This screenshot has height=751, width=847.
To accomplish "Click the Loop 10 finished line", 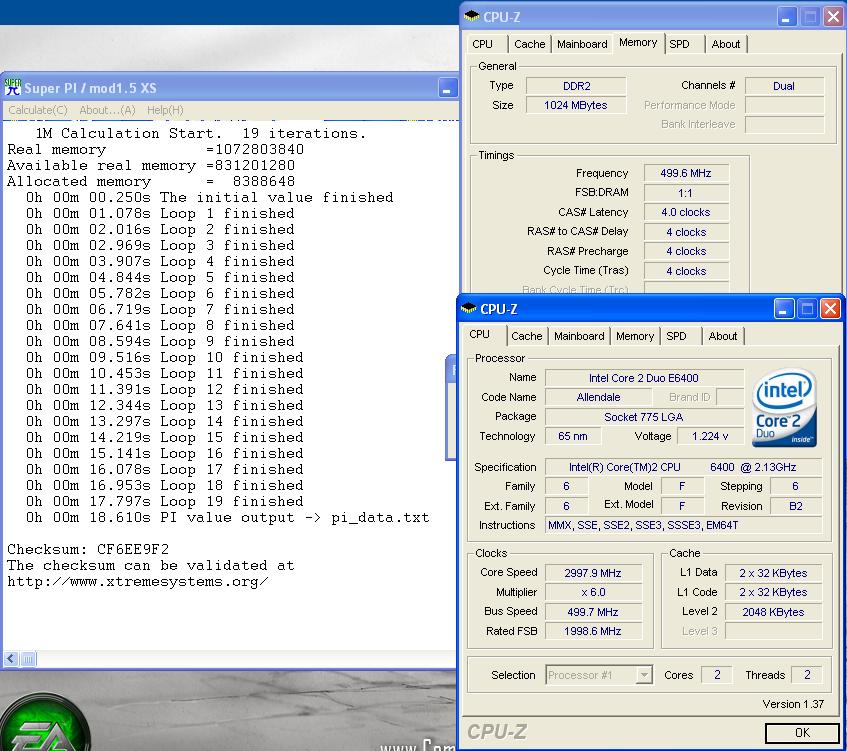I will [x=165, y=358].
